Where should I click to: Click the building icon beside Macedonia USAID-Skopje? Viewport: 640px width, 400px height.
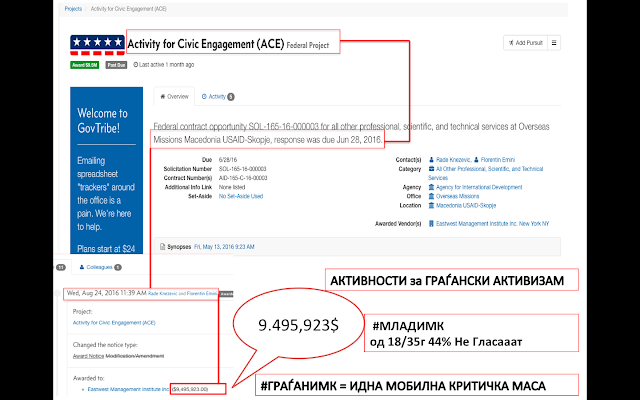(431, 205)
